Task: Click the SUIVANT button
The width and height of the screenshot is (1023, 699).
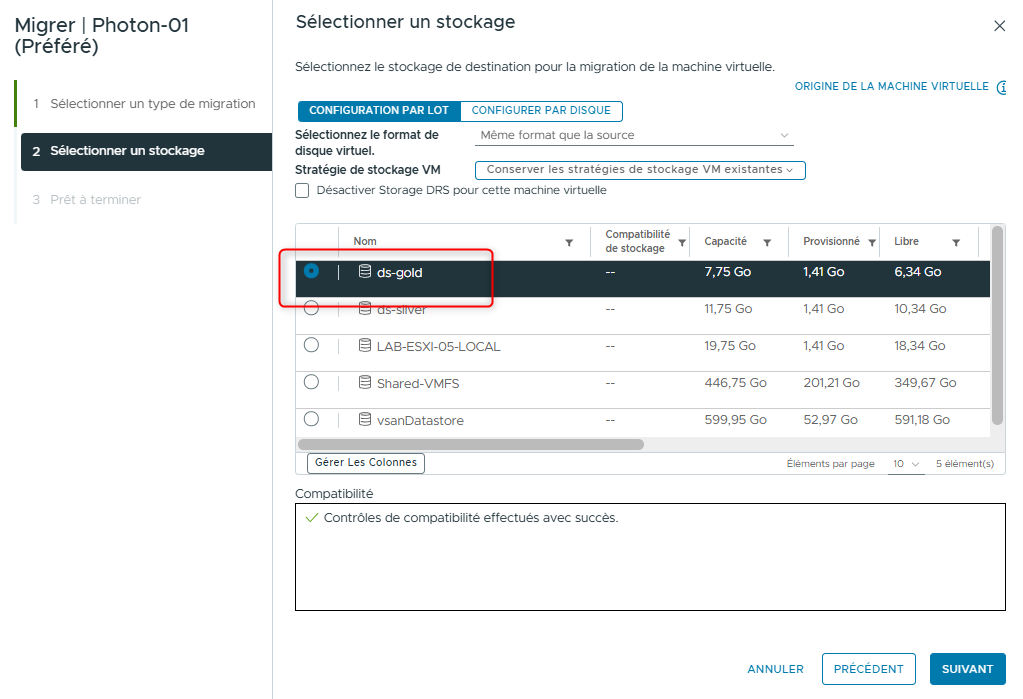Action: (966, 668)
